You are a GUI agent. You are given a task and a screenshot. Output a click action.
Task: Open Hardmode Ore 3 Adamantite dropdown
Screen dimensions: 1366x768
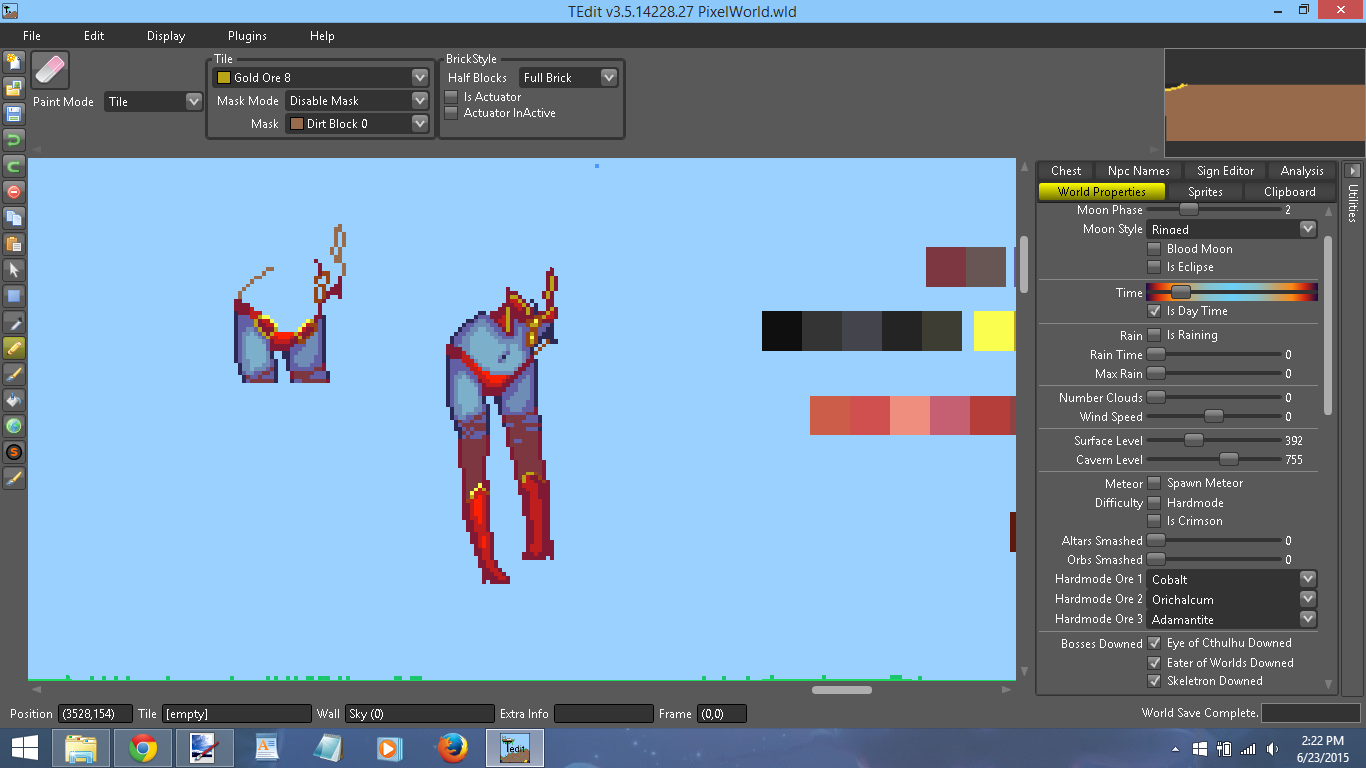click(x=1232, y=619)
